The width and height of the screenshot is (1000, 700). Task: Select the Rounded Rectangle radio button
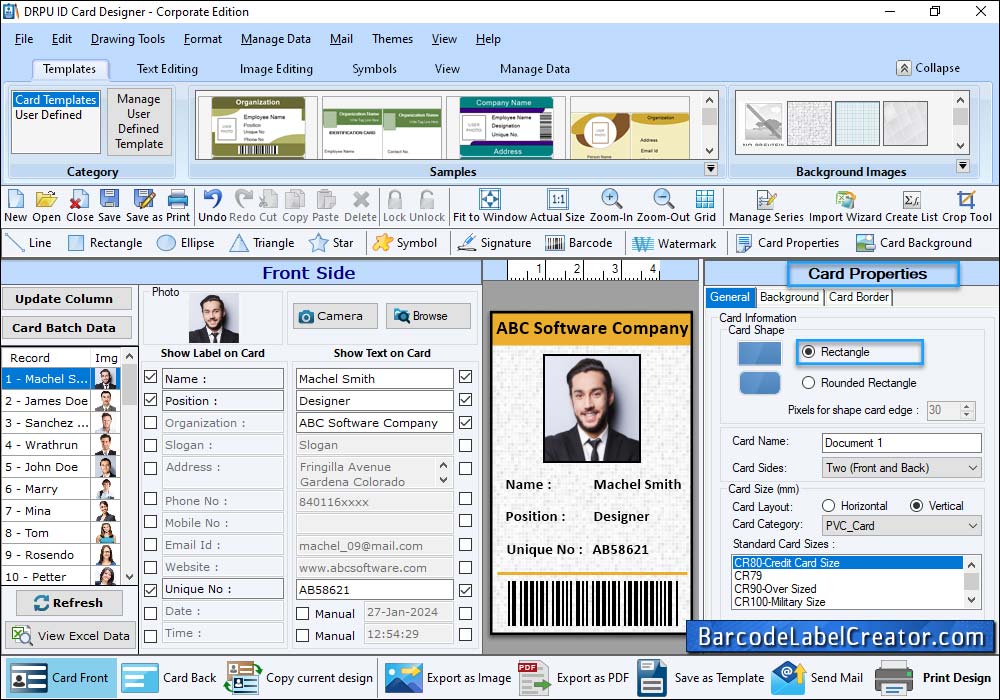coord(809,383)
